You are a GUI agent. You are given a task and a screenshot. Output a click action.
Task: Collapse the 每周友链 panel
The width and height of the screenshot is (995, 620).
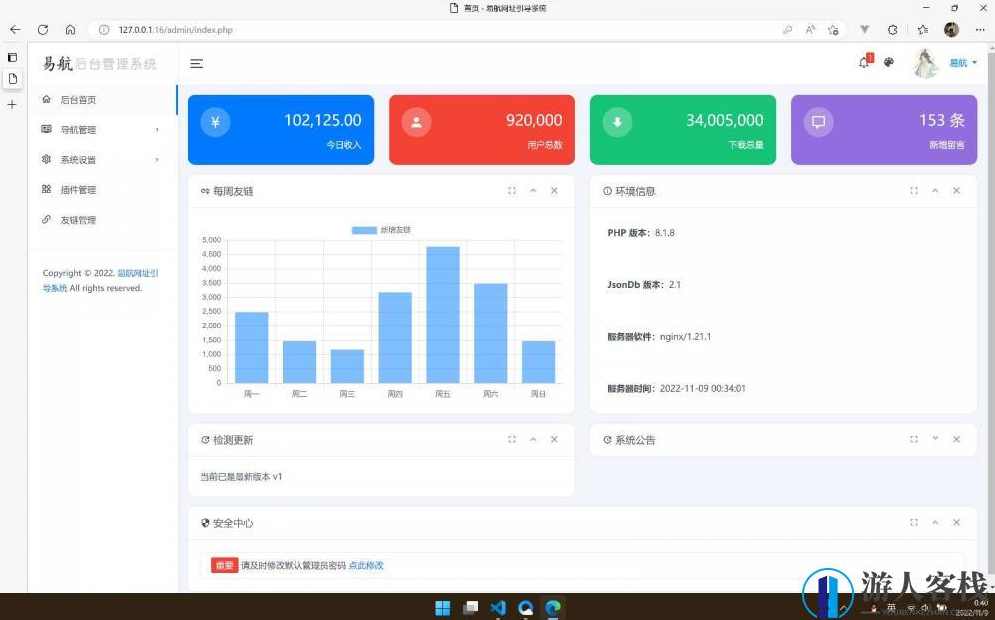(x=533, y=190)
